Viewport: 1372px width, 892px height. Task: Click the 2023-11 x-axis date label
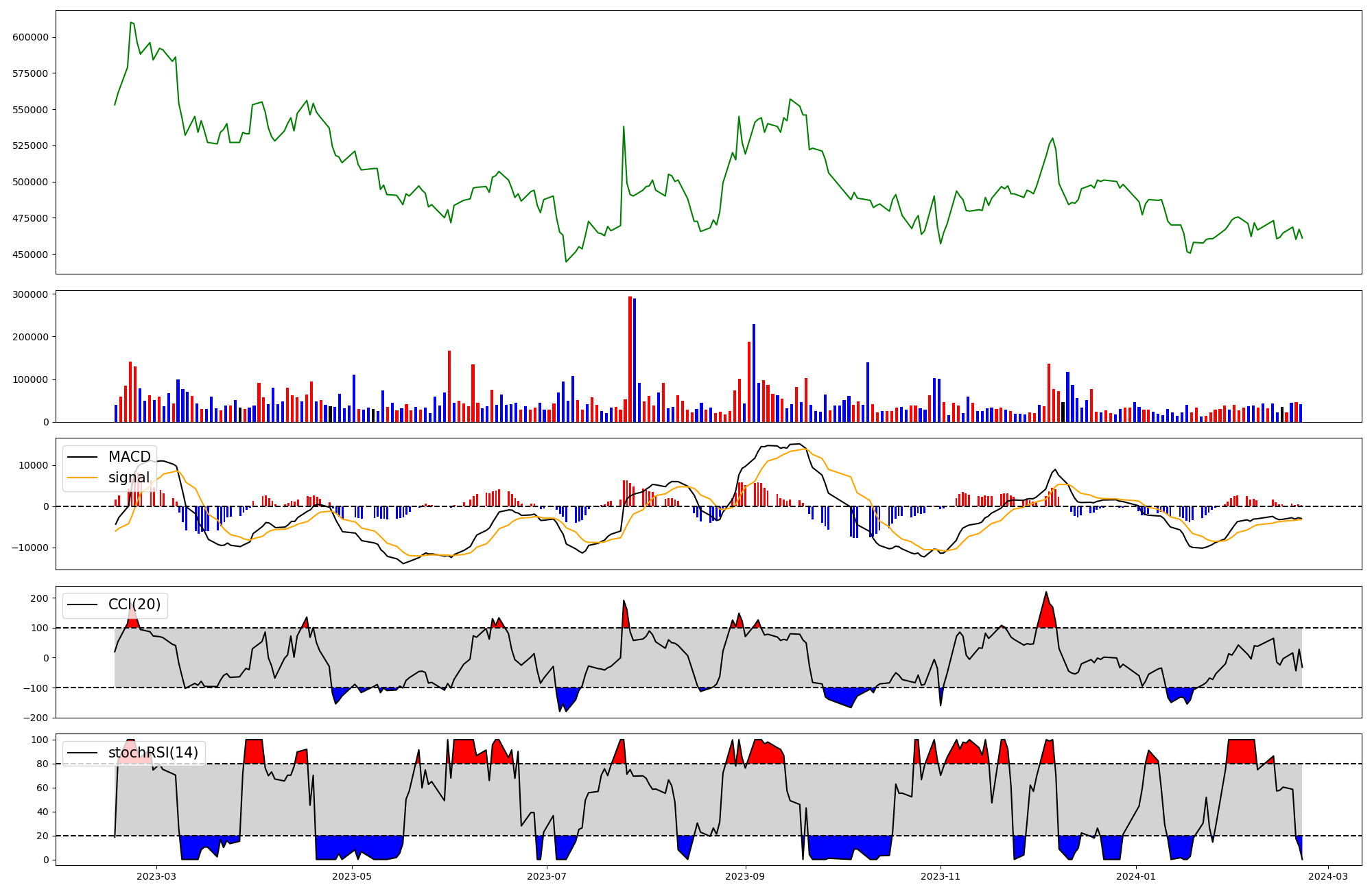[x=940, y=876]
